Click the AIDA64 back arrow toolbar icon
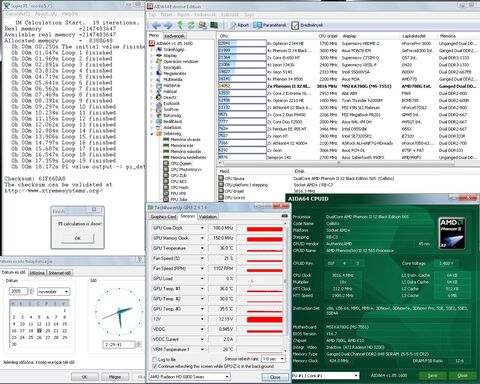The height and width of the screenshot is (384, 480). coord(156,25)
